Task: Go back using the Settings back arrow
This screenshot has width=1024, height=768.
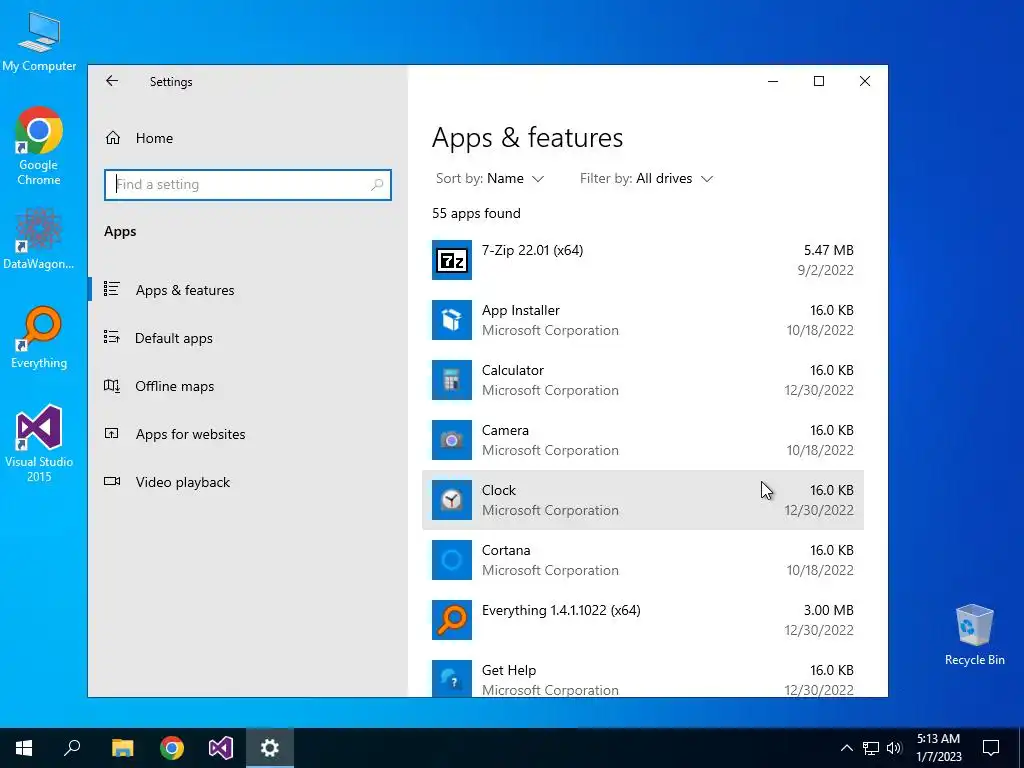Action: pos(112,81)
